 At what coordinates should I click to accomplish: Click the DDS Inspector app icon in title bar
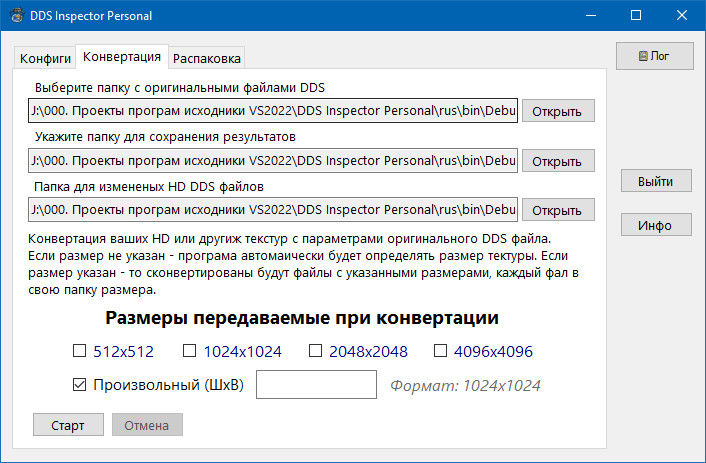click(14, 15)
